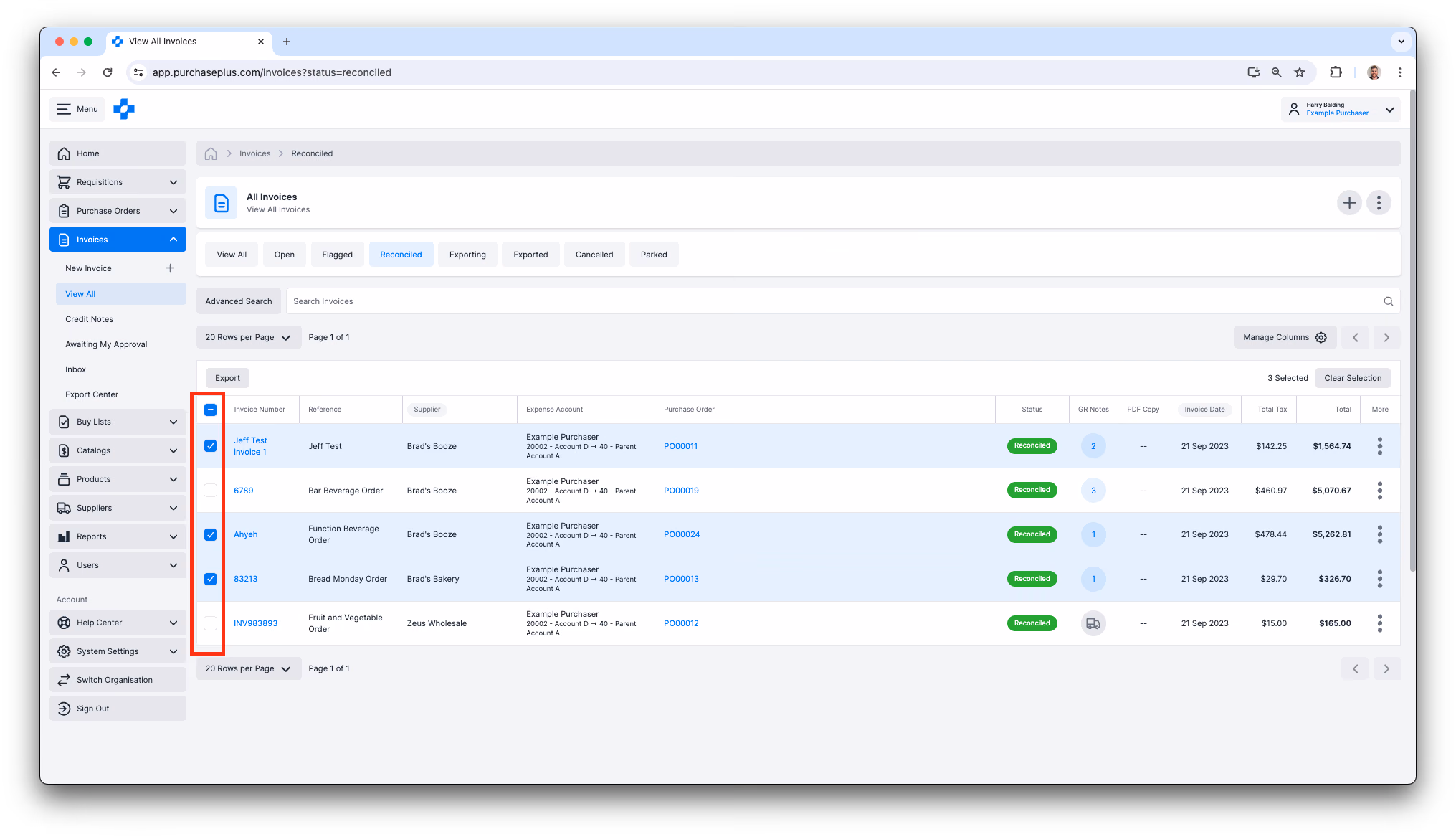Go to previous page arrow at top
This screenshot has width=1456, height=837.
pos(1355,337)
